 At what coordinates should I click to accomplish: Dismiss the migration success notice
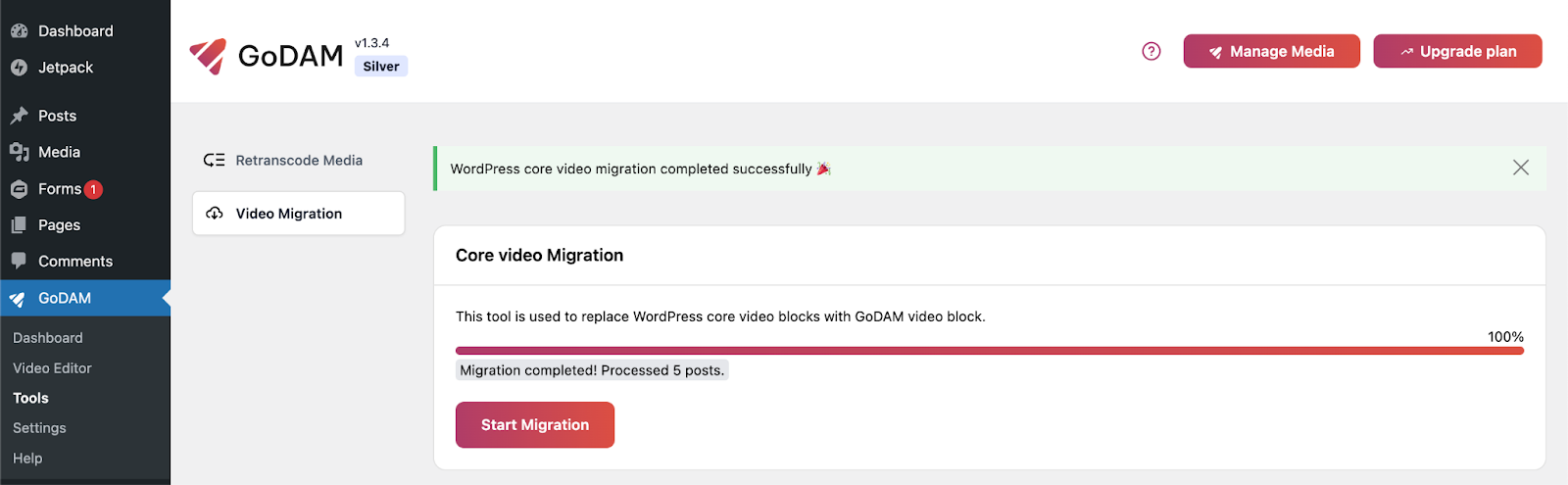(1520, 168)
